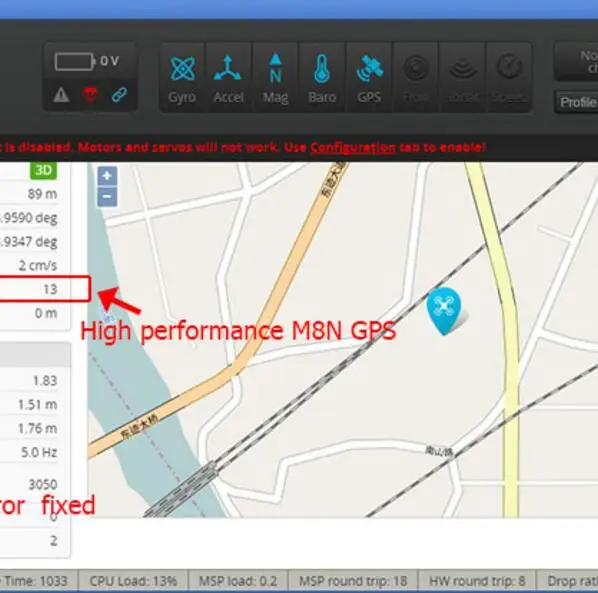598x593 pixels.
Task: Click the green 3D fix badge
Action: coord(43,170)
